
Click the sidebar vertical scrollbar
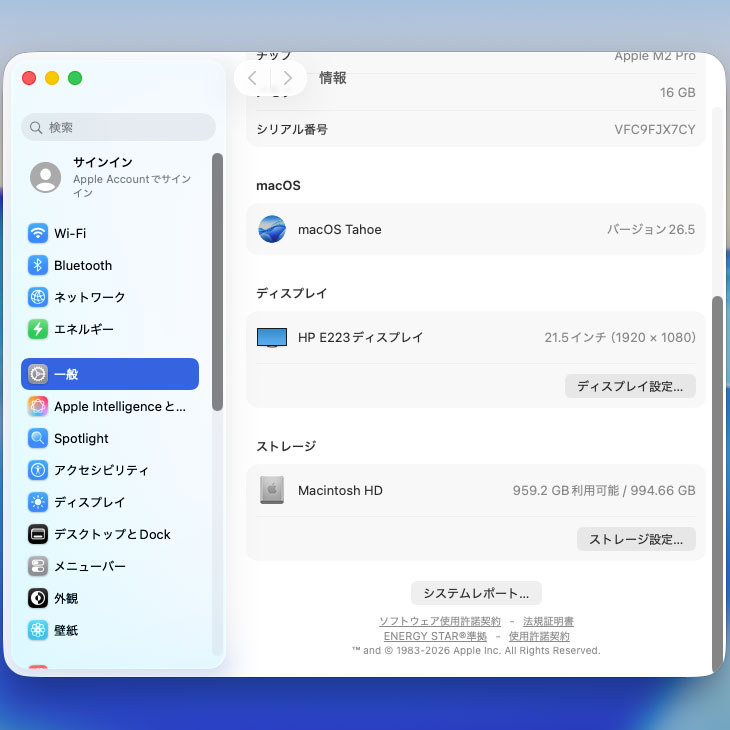click(217, 282)
